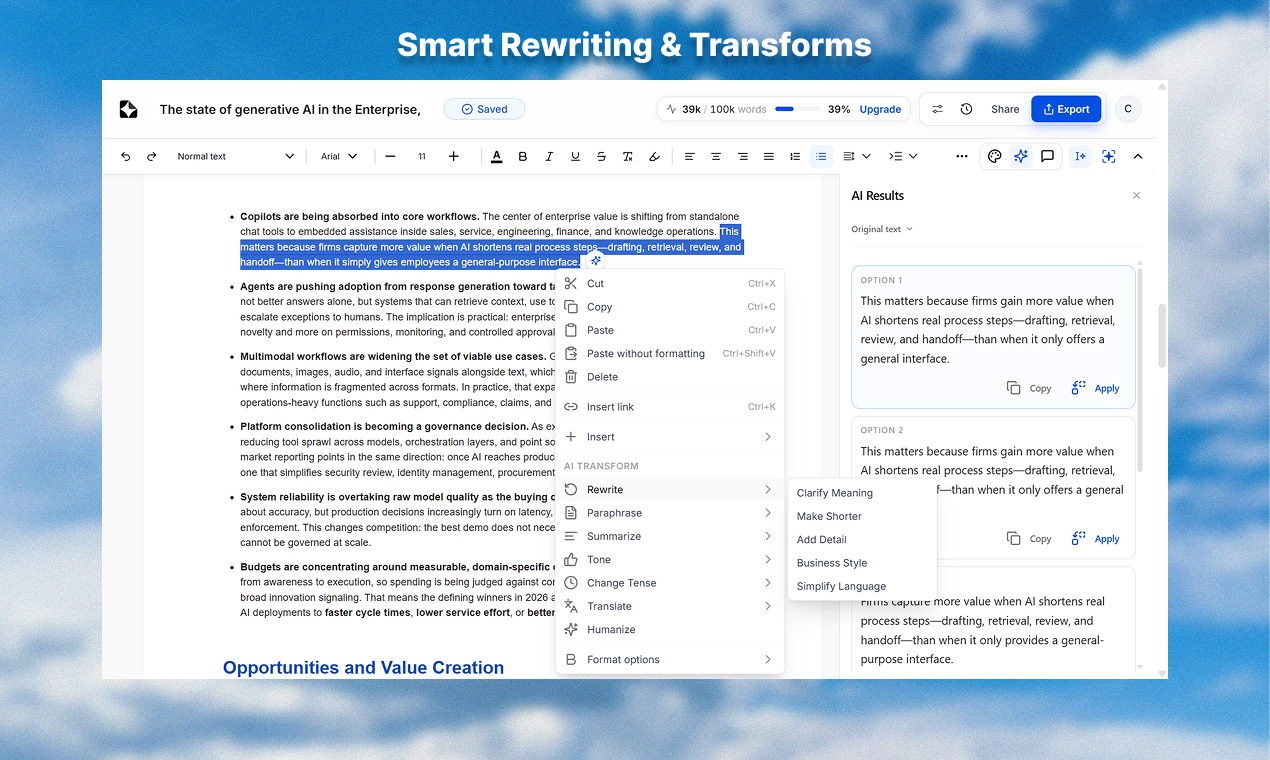
Task: Copy the Option 2 result
Action: 1029,538
